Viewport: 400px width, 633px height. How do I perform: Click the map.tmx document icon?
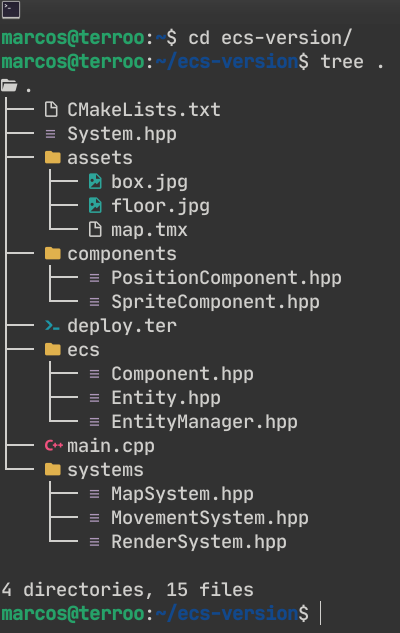point(95,229)
